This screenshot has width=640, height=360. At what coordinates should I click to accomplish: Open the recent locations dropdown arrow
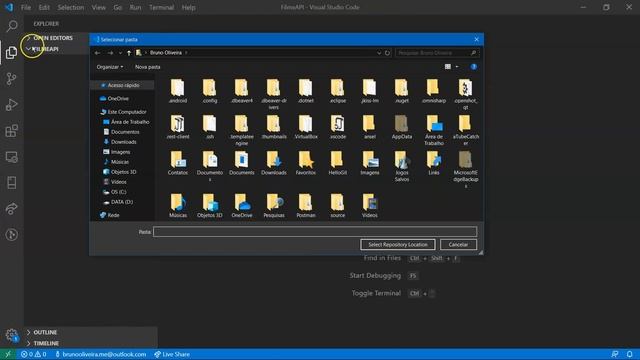pos(120,53)
